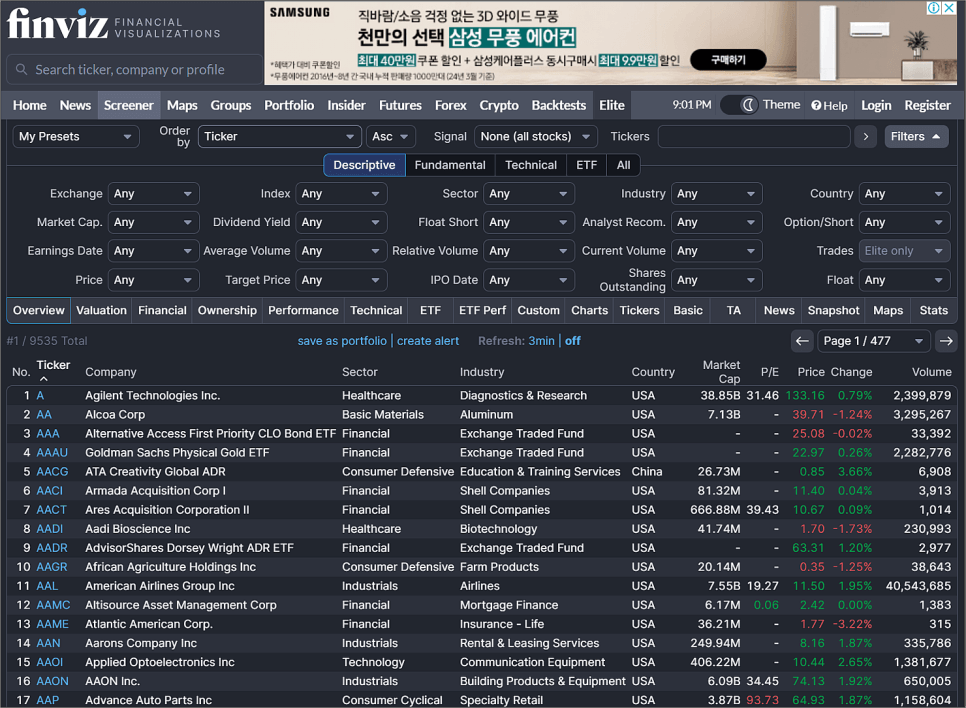Sort by the Volume column header

coord(932,372)
